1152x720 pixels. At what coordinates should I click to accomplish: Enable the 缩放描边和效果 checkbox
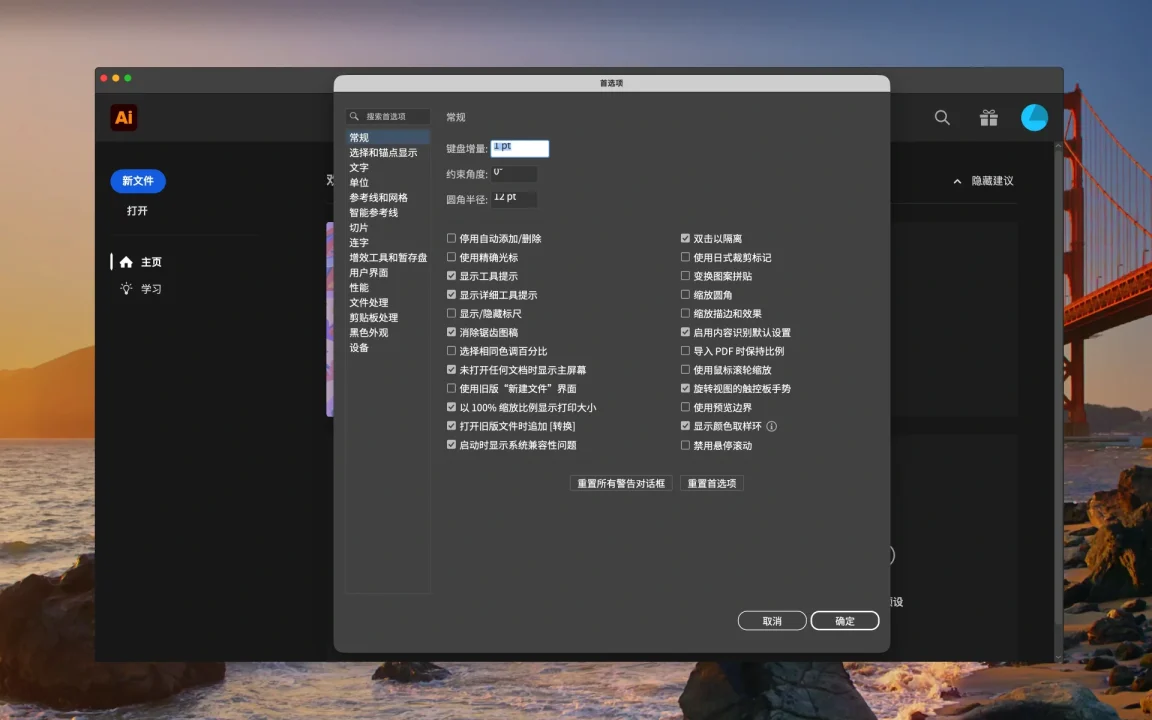[x=685, y=313]
